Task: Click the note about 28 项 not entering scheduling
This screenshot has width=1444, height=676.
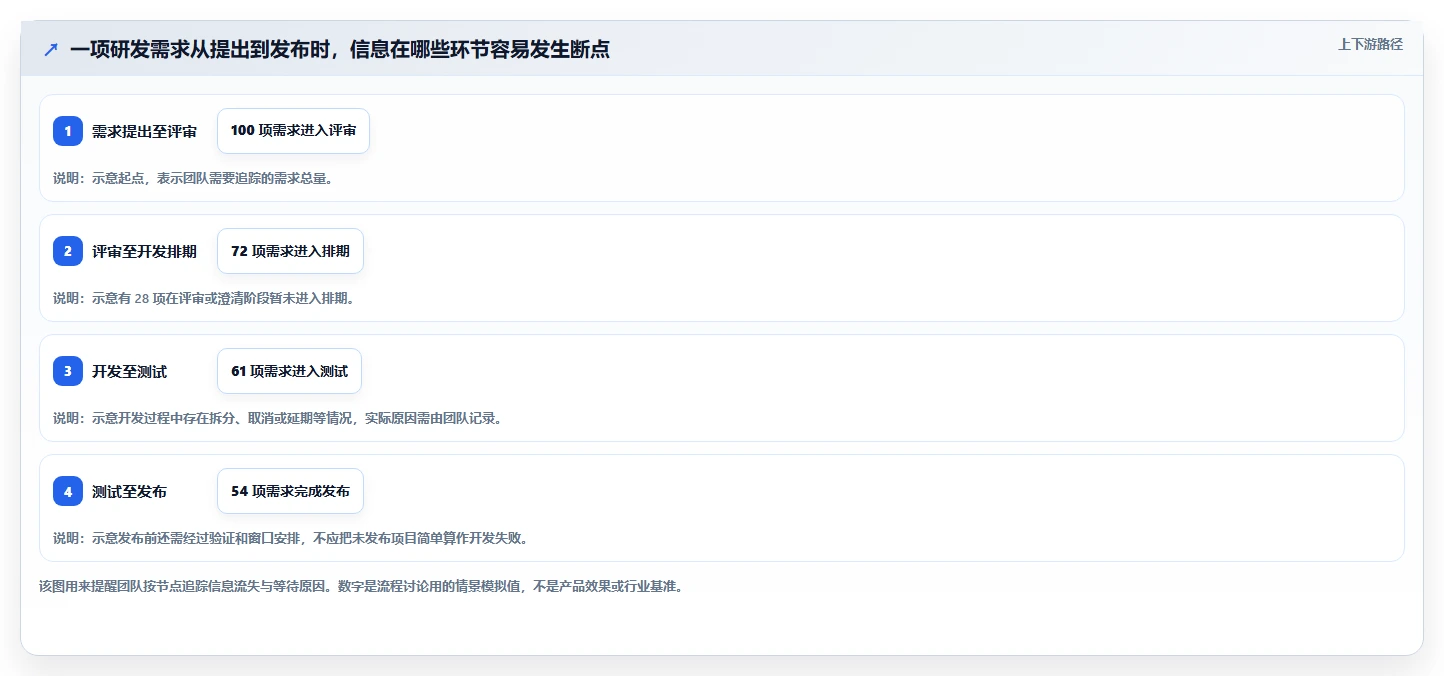Action: (204, 298)
